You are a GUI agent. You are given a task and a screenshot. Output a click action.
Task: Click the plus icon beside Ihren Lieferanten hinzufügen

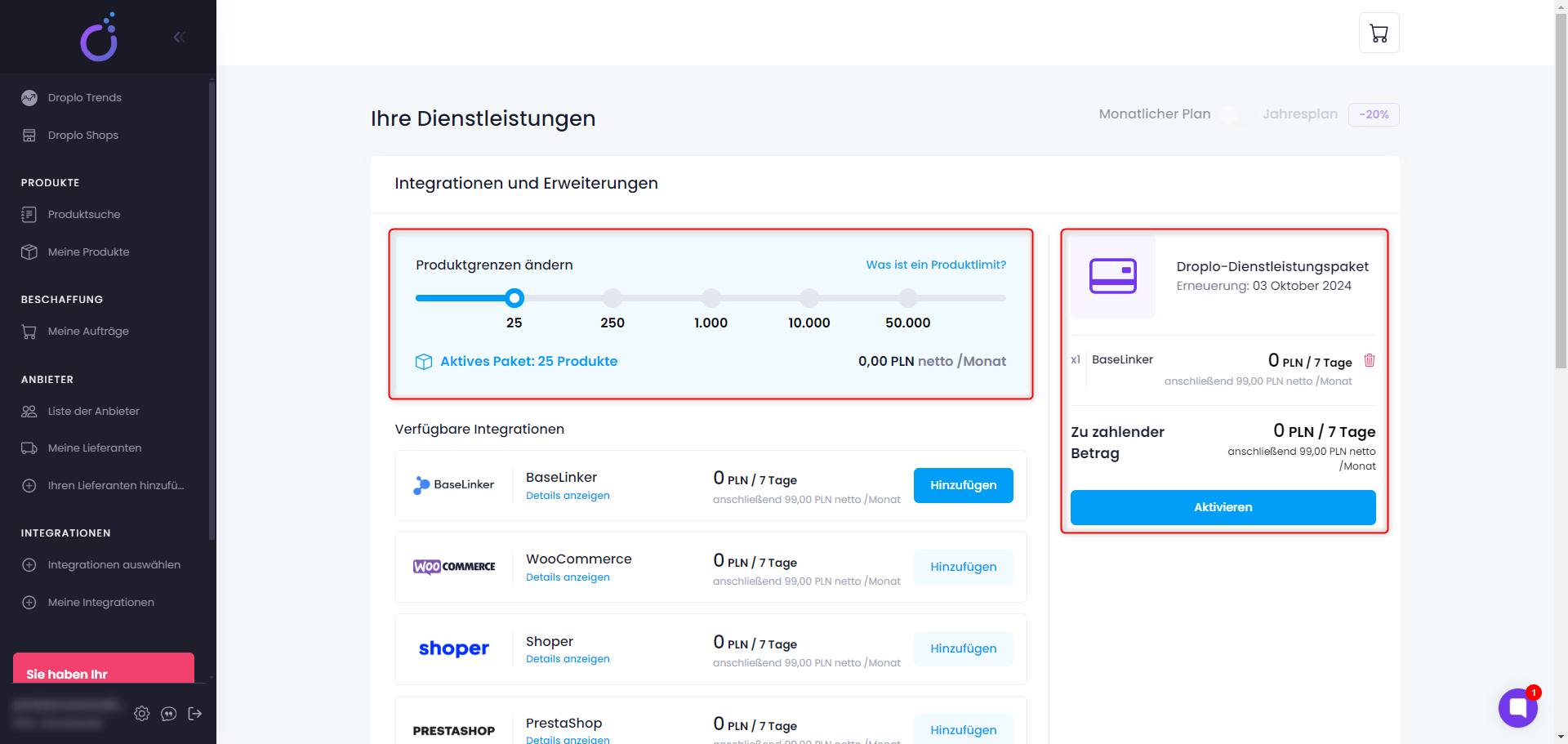pos(29,485)
